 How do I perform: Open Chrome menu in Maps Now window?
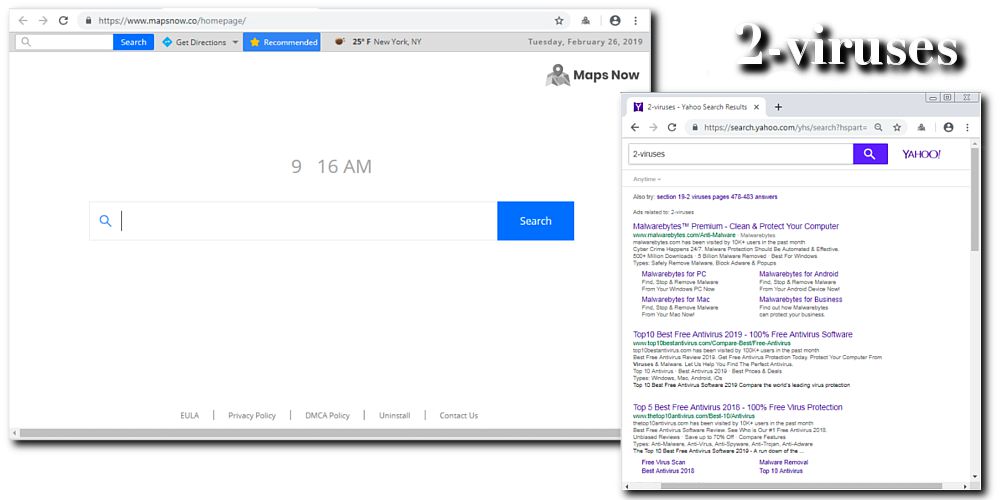click(635, 20)
